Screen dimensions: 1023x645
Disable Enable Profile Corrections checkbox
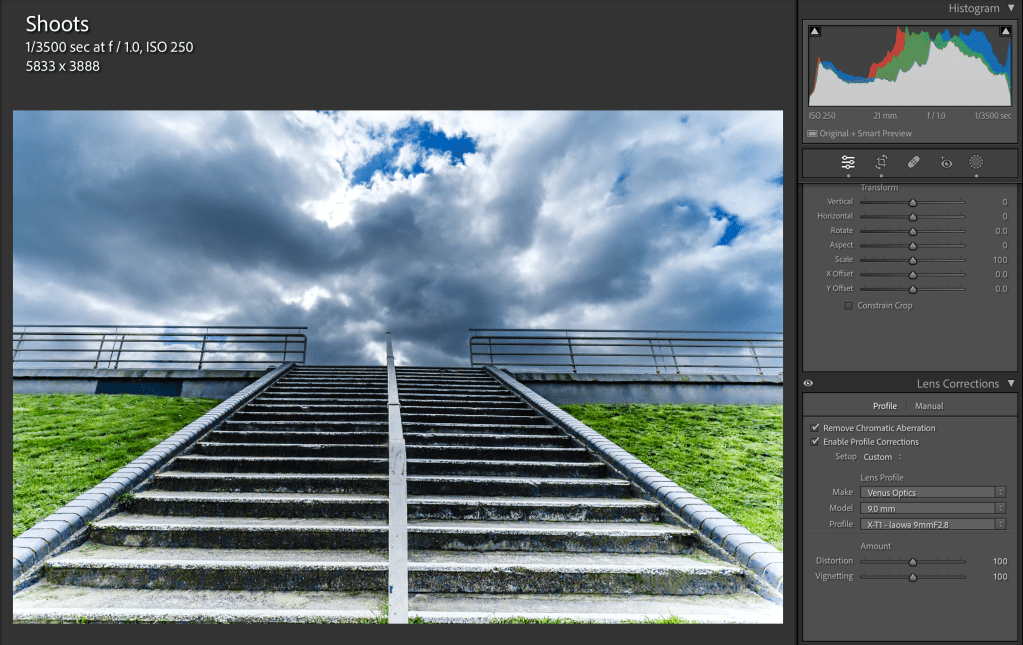[815, 442]
